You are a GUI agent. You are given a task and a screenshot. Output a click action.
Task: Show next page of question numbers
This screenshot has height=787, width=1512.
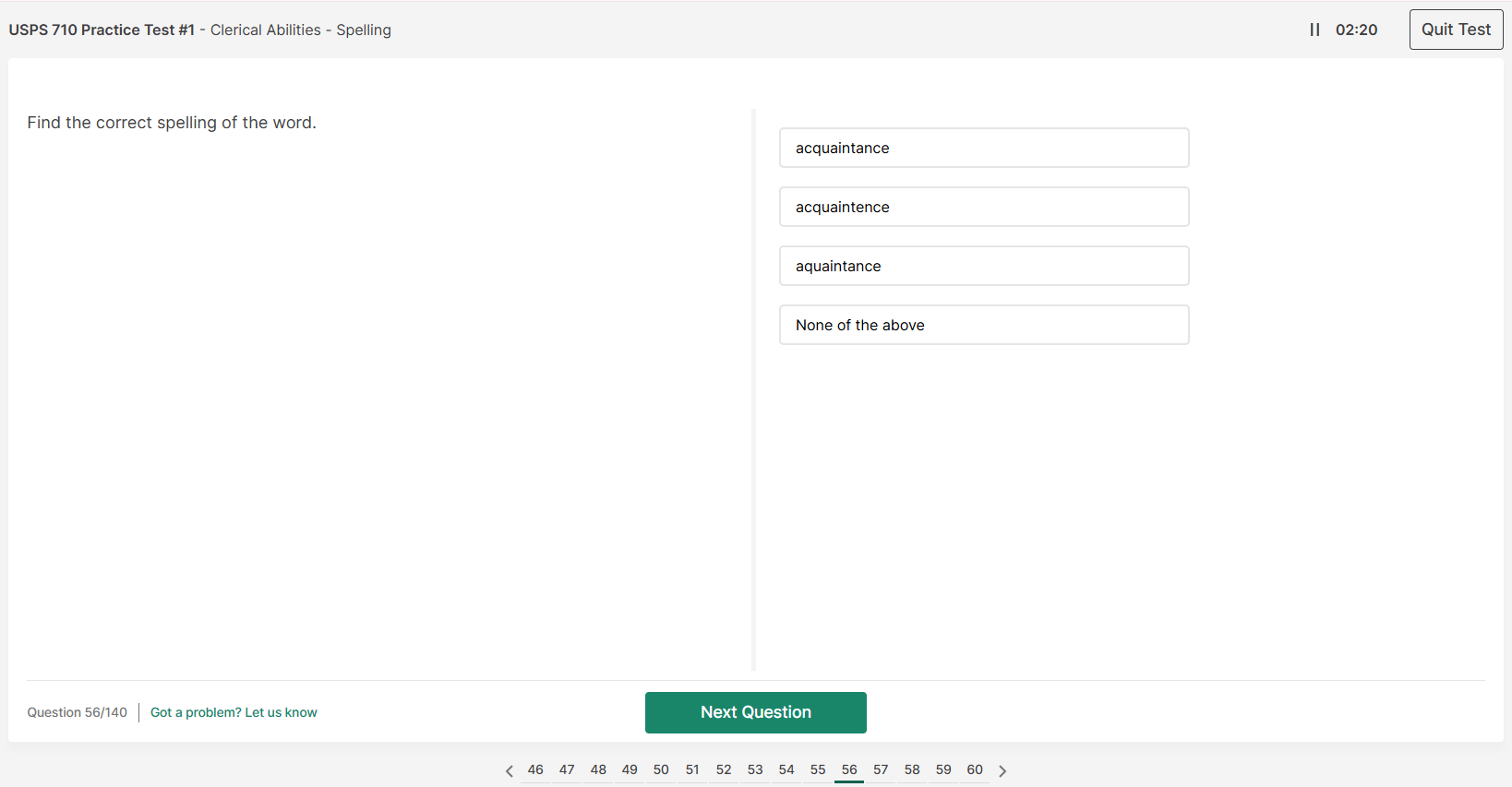click(1002, 770)
